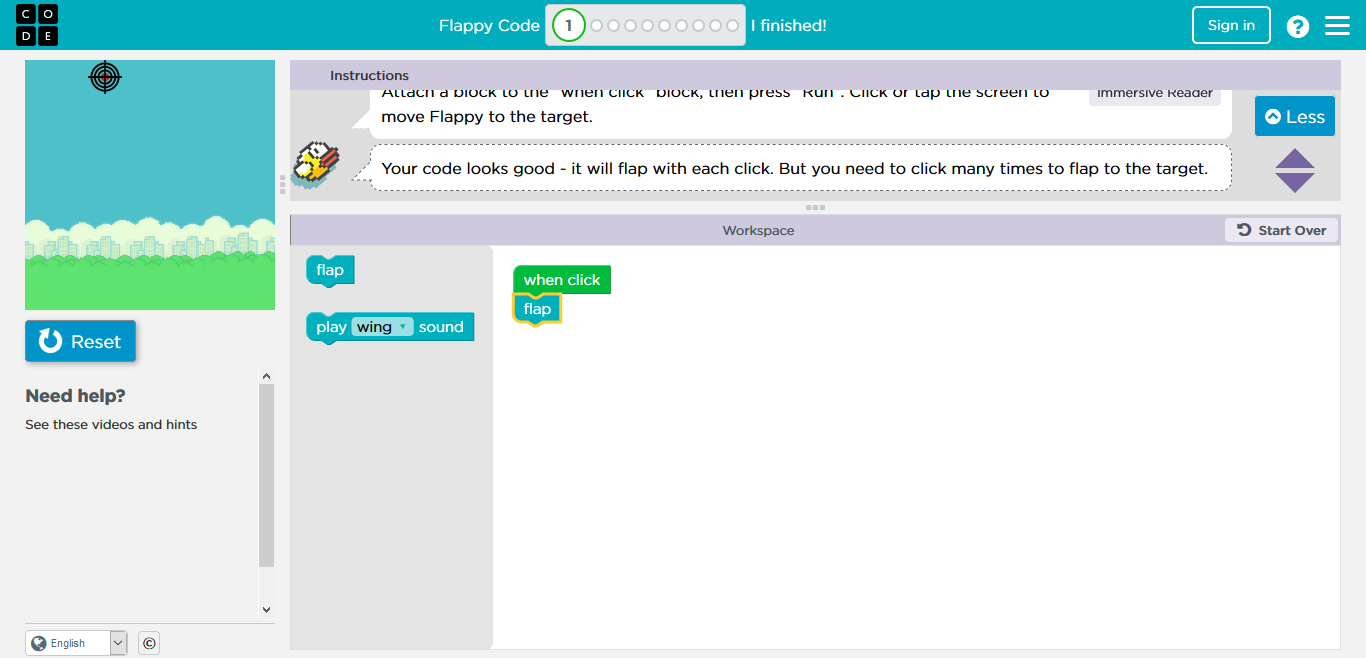This screenshot has width=1366, height=658.
Task: Select the attached flap block in workspace
Action: tap(537, 309)
